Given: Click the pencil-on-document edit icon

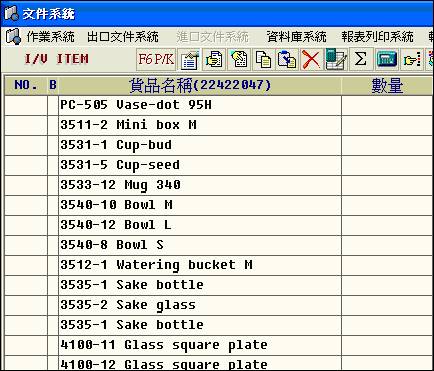Looking at the screenshot, I should coord(239,59).
